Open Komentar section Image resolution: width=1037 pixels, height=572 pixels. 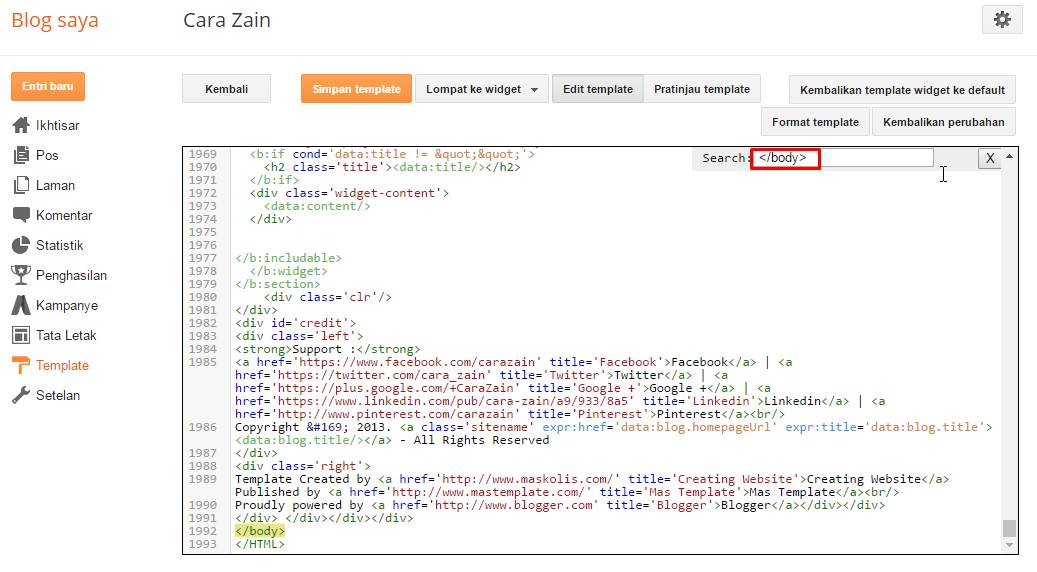click(x=64, y=215)
